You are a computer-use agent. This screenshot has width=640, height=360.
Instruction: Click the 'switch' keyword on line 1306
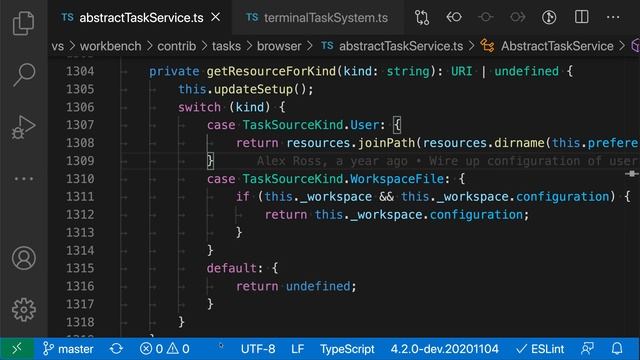click(x=199, y=107)
